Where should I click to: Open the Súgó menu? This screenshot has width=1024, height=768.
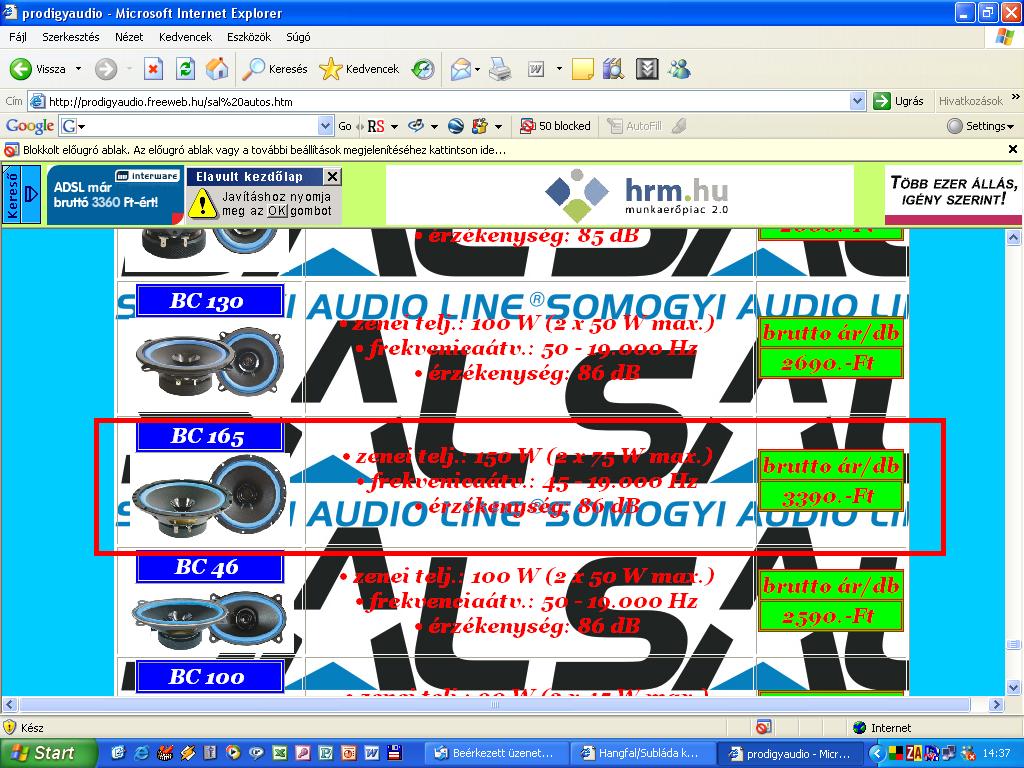298,37
